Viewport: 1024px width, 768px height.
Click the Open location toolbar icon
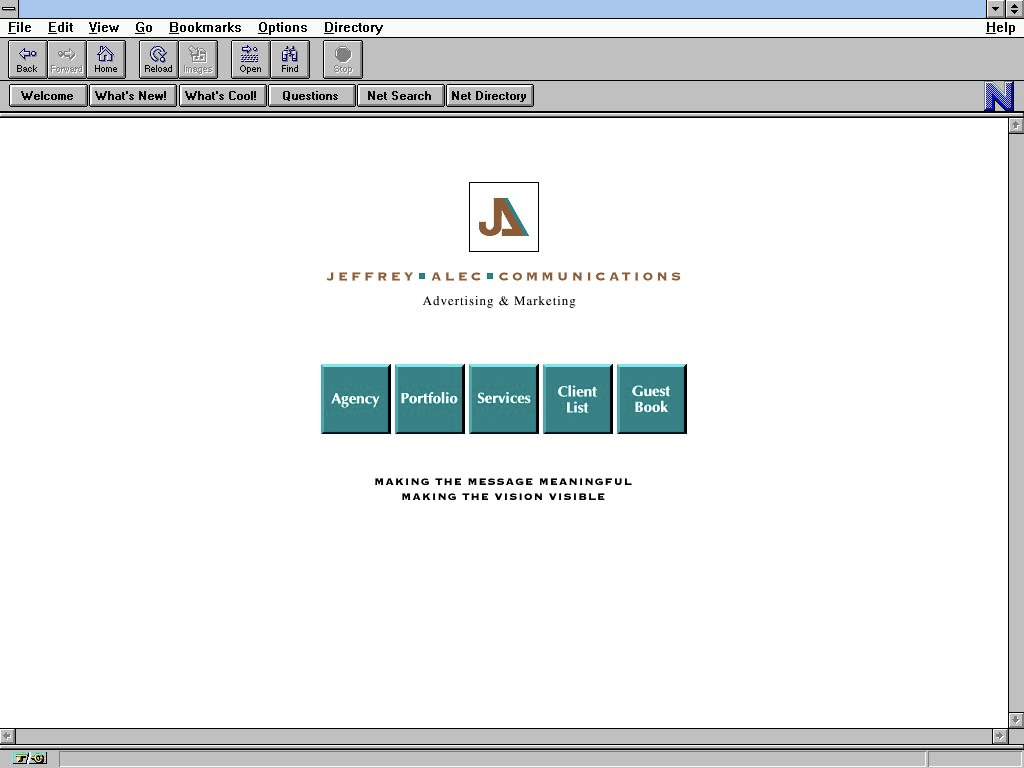(250, 59)
